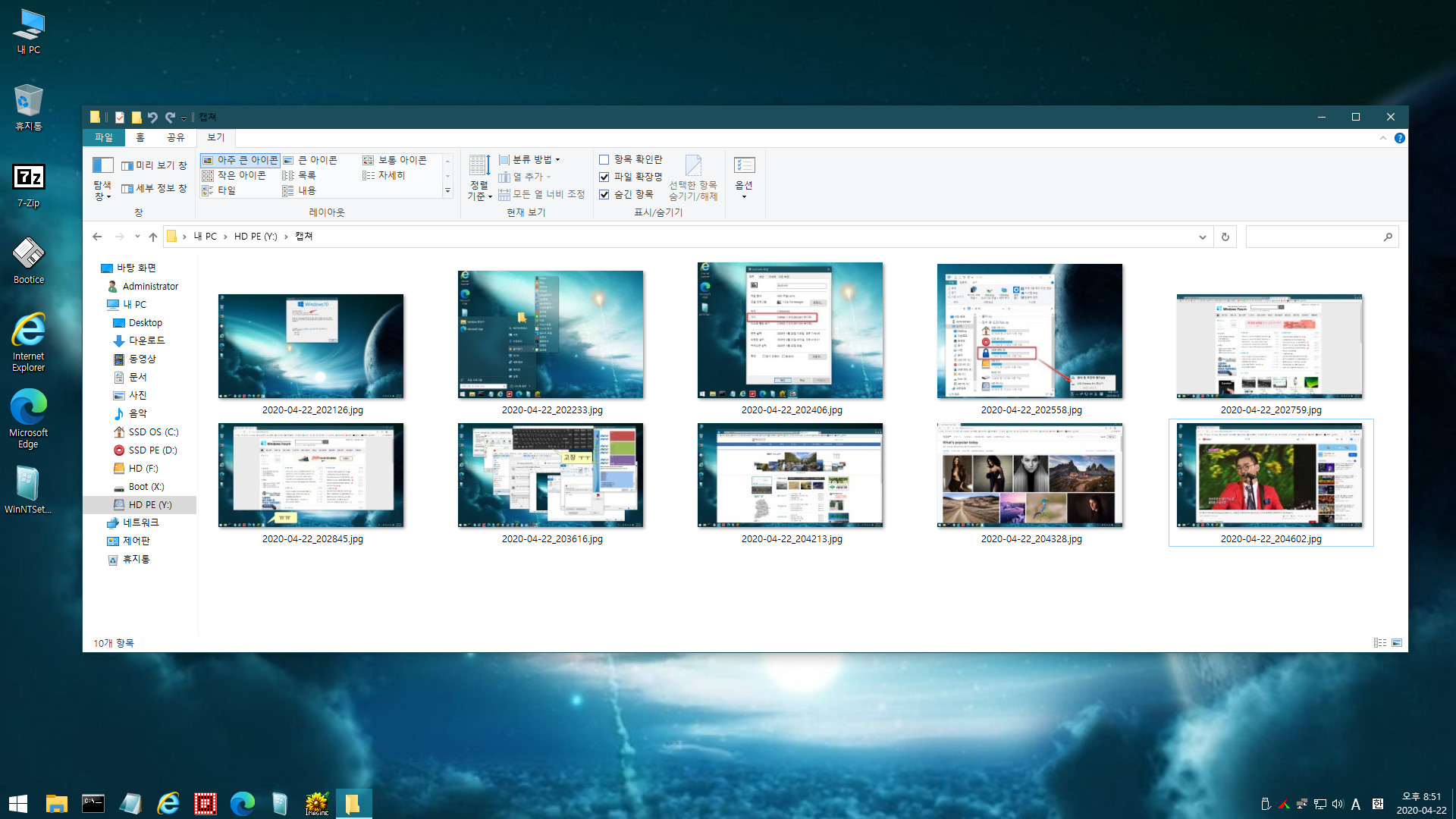Open the 내 PC desktop icon
1456x819 pixels.
pyautogui.click(x=29, y=31)
